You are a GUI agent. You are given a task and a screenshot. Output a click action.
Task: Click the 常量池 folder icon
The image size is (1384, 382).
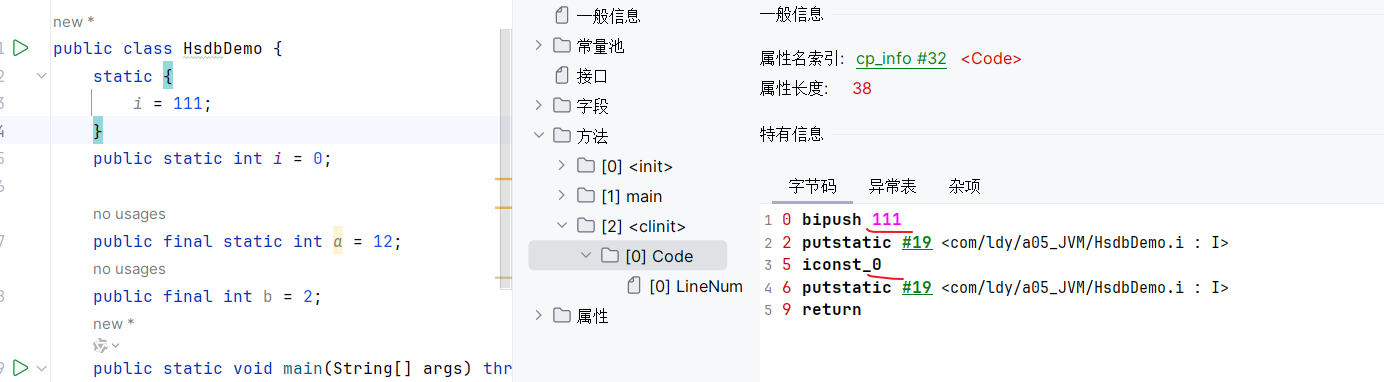[561, 46]
